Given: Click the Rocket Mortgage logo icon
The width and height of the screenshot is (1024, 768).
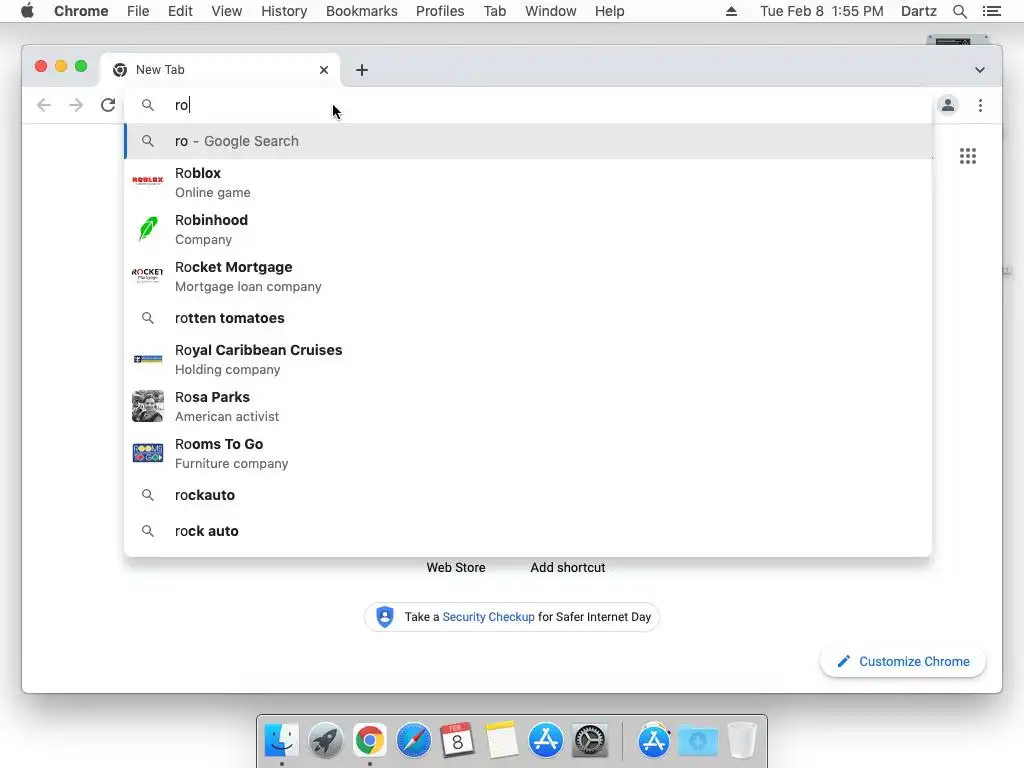Looking at the screenshot, I should pyautogui.click(x=148, y=275).
